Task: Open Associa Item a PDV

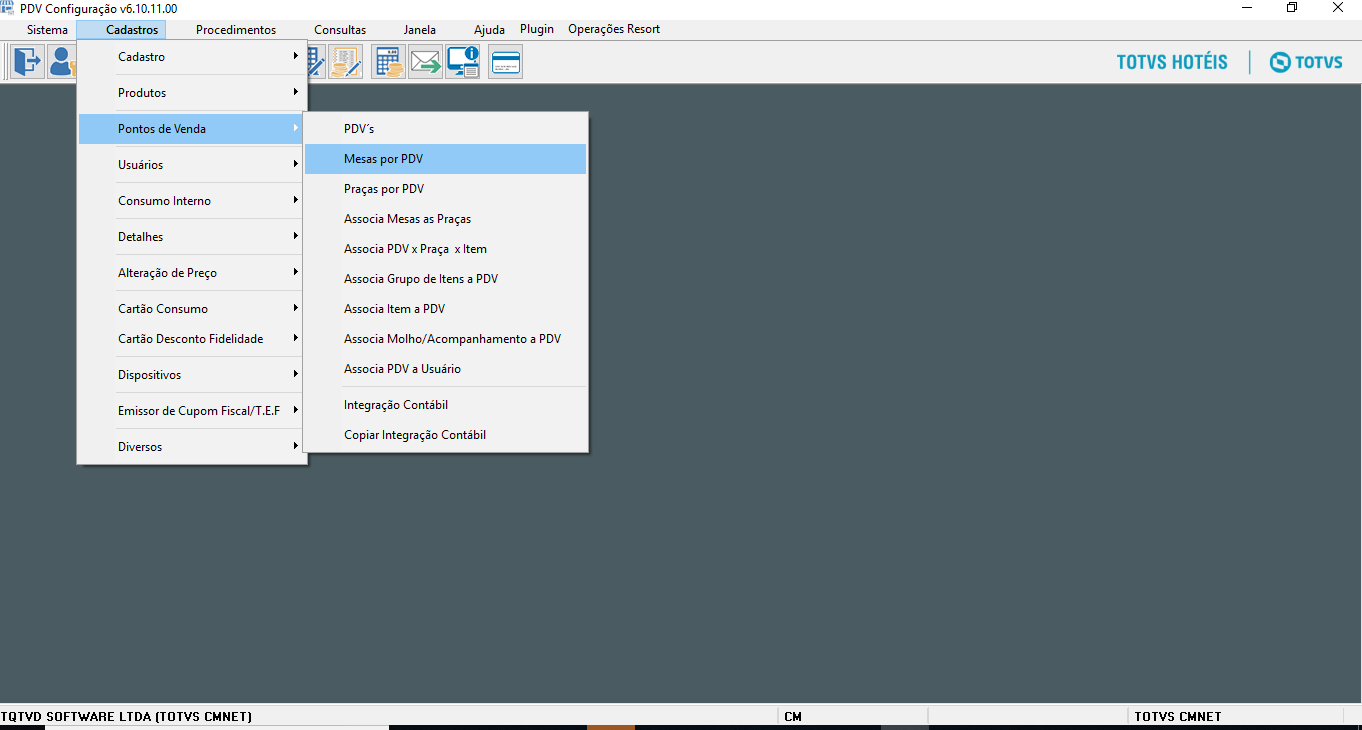Action: pos(446,309)
